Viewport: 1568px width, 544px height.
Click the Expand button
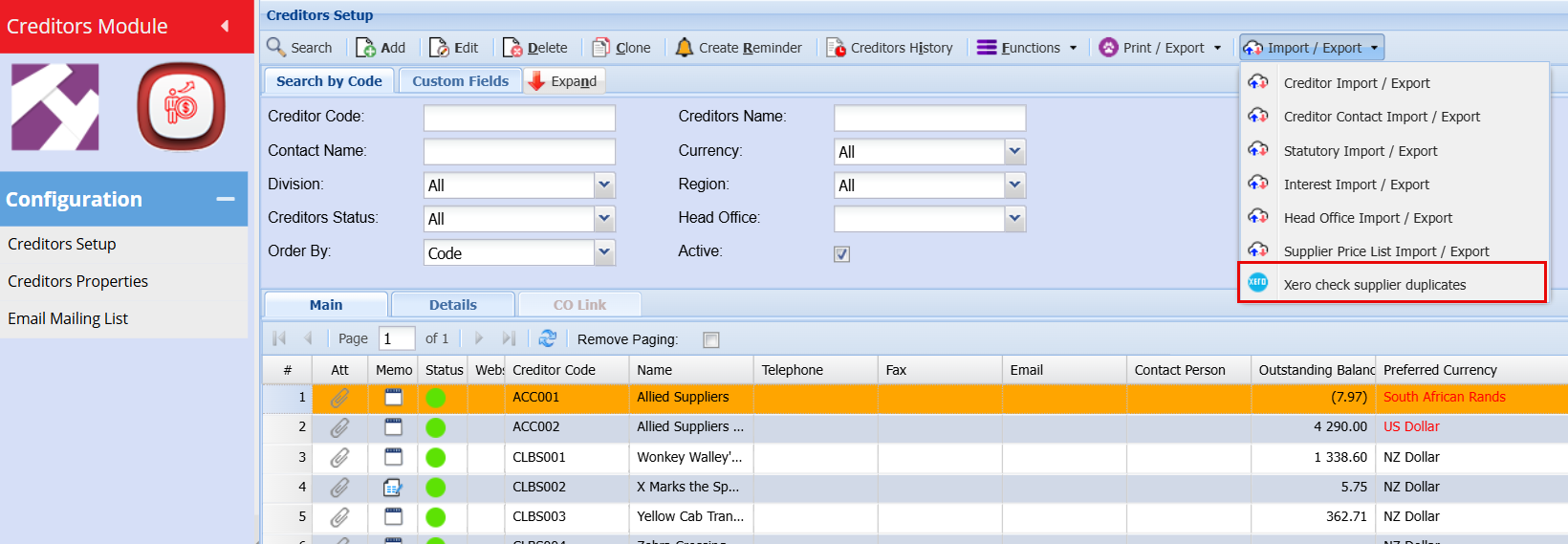563,81
